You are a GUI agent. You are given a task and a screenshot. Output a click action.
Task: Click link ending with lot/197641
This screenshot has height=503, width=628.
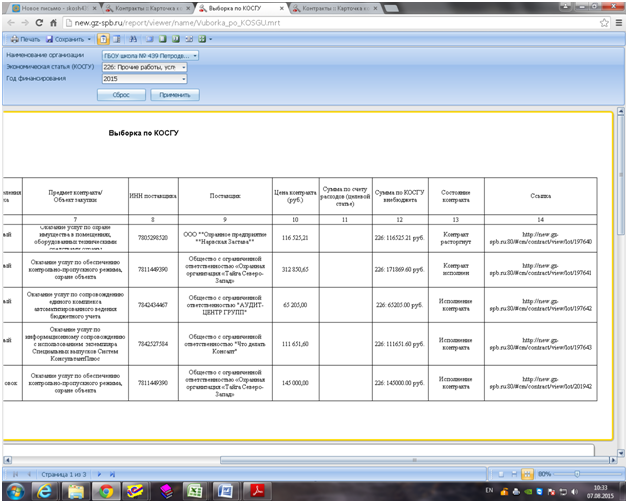[540, 269]
